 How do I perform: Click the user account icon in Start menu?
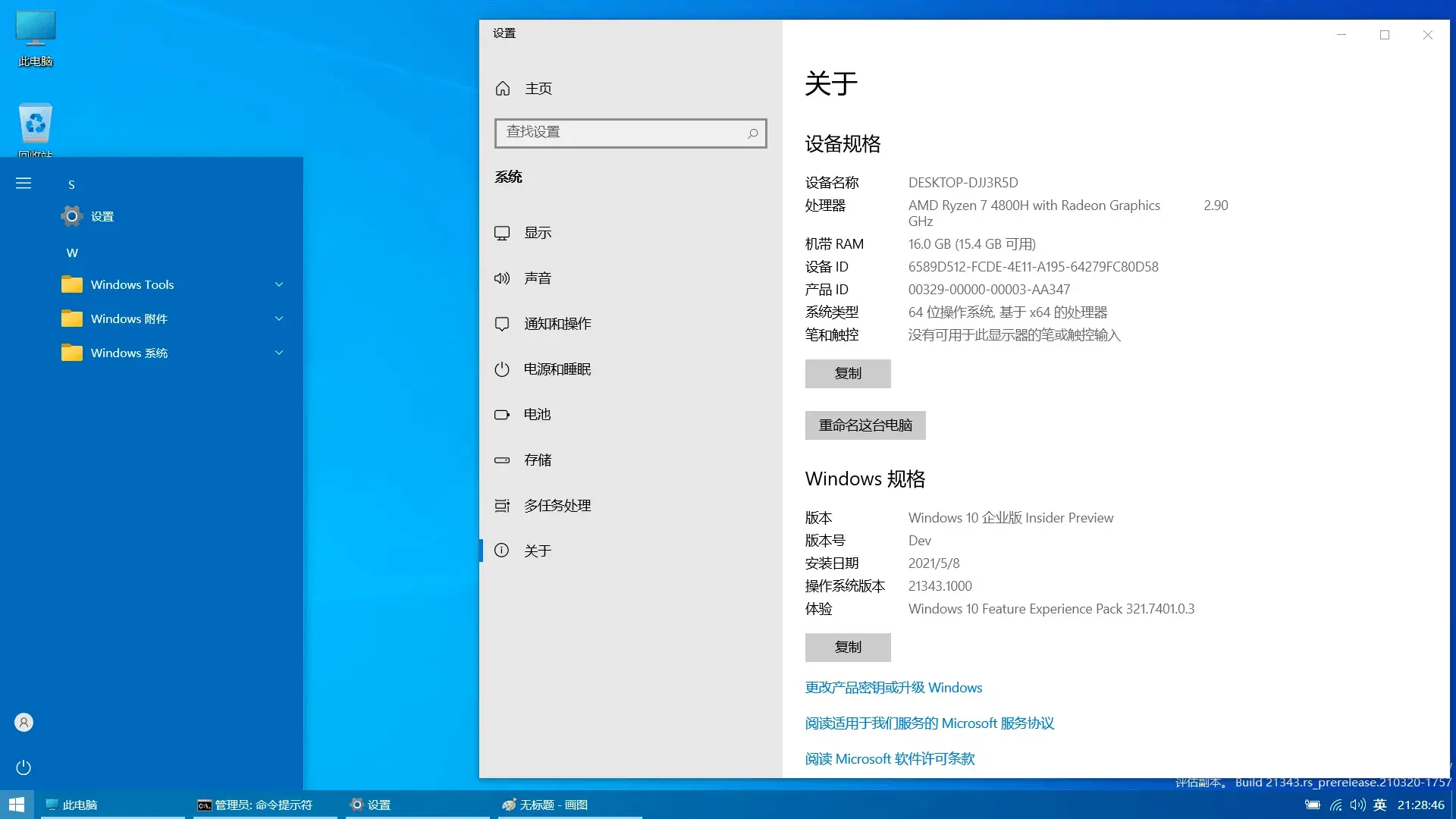[x=24, y=723]
